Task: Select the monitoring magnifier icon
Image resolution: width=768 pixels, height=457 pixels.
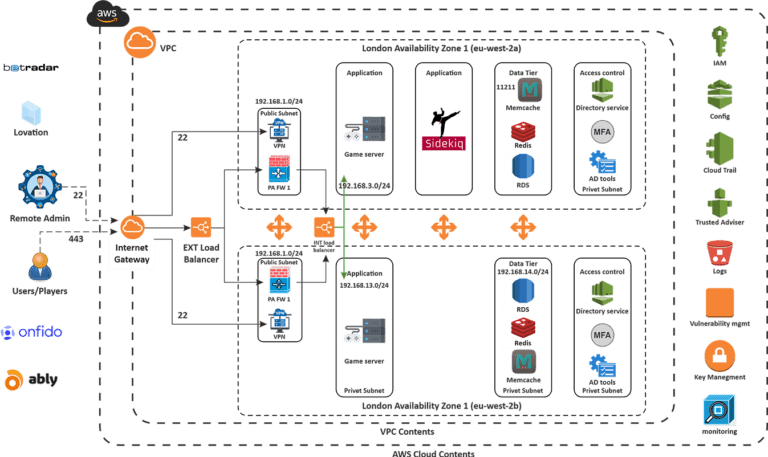Action: 719,410
